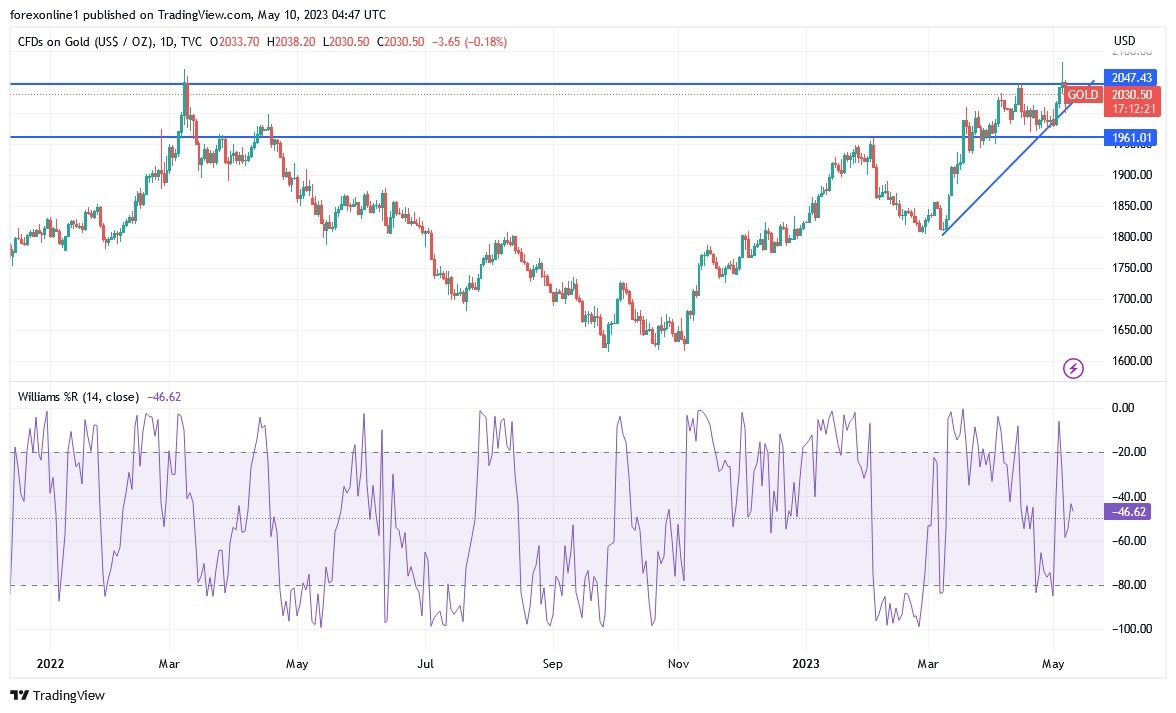This screenshot has height=713, width=1176.
Task: Click the high value H2038.20
Action: pos(292,42)
